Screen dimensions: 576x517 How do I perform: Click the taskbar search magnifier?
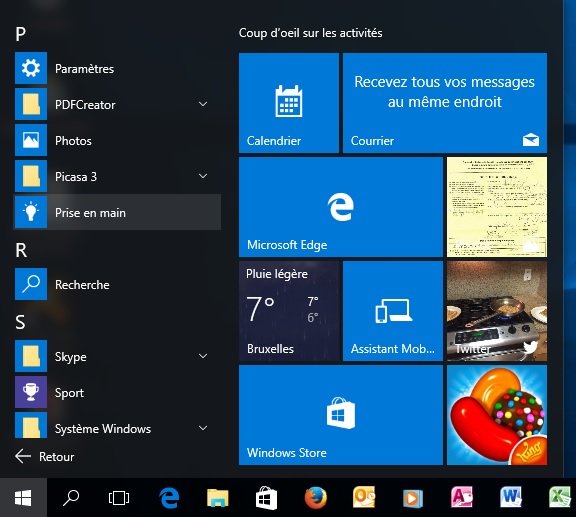71,498
